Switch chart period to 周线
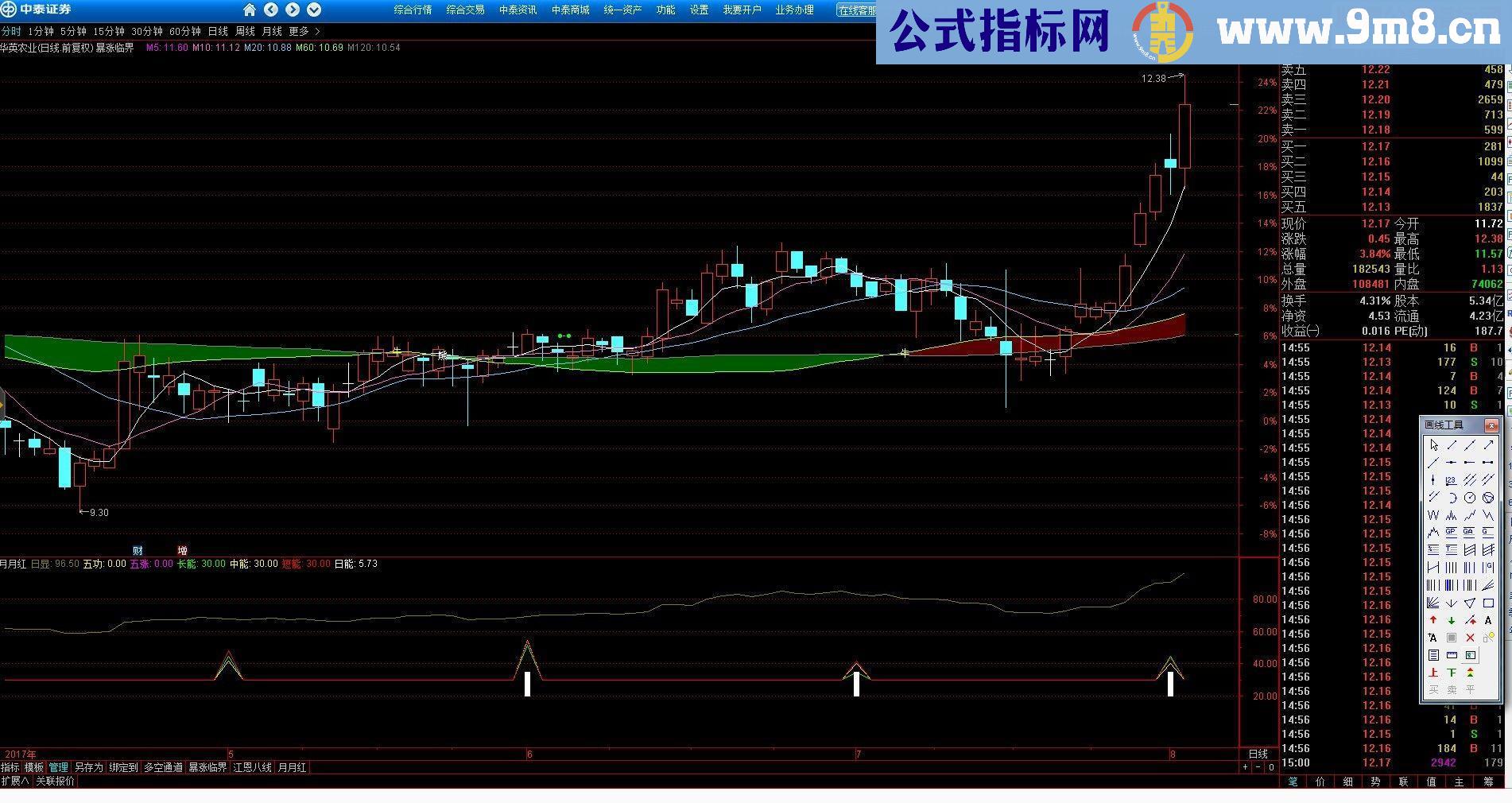This screenshot has height=803, width=1512. (x=245, y=31)
